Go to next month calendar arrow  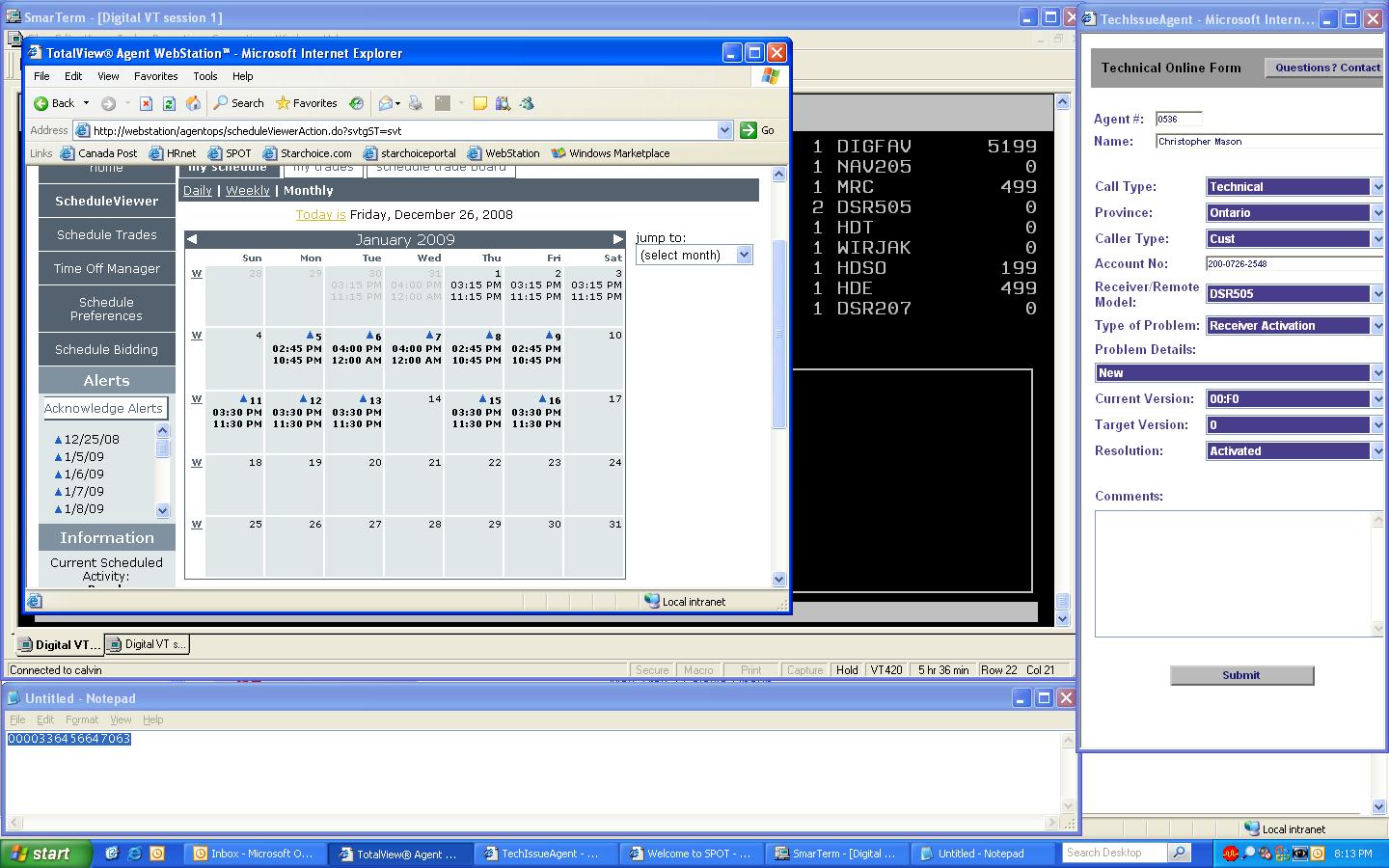coord(617,239)
